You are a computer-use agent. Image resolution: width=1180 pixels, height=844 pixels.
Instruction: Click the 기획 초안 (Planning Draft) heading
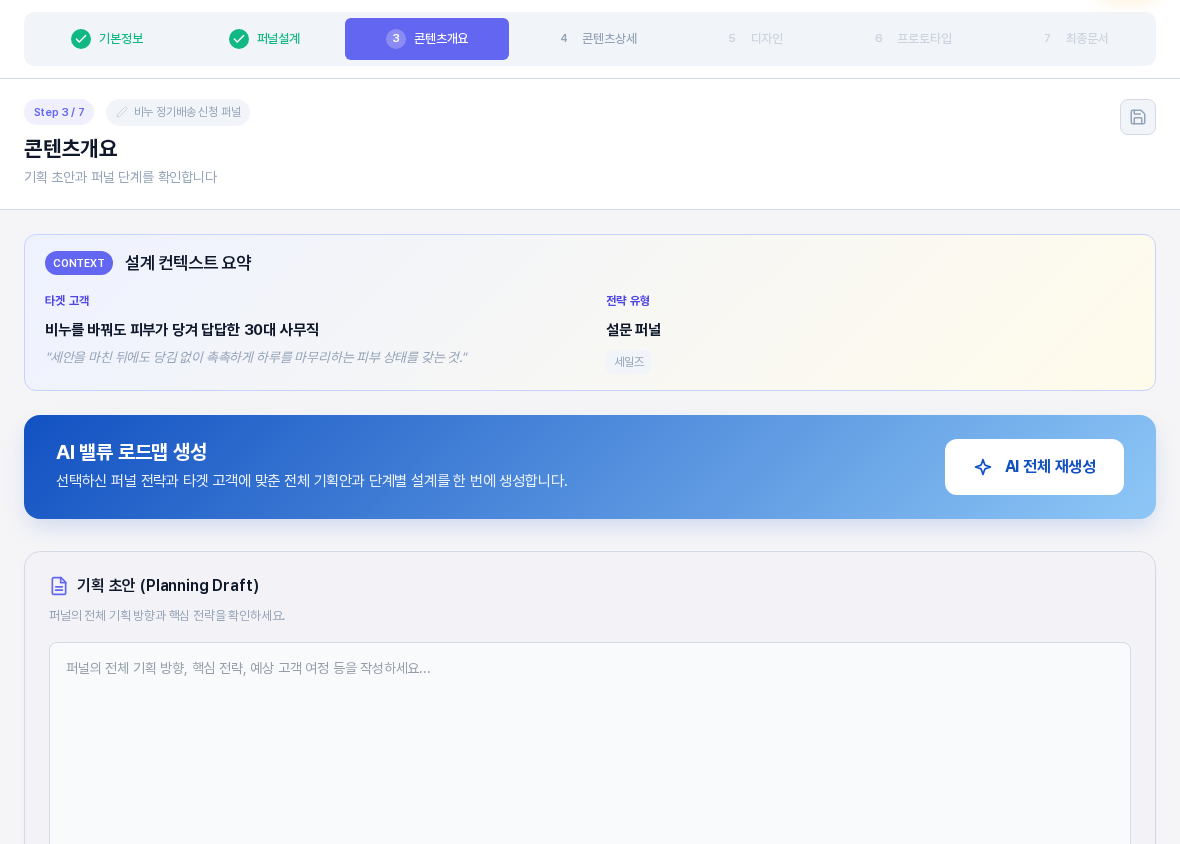[x=168, y=586]
